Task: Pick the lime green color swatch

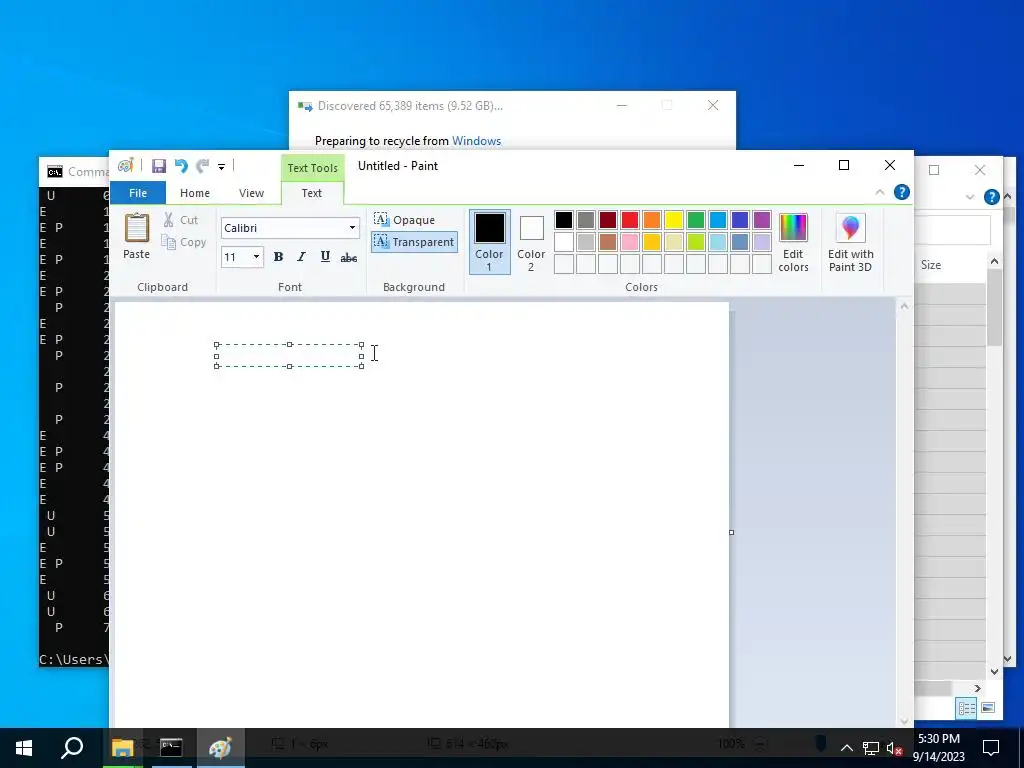Action: pyautogui.click(x=696, y=242)
